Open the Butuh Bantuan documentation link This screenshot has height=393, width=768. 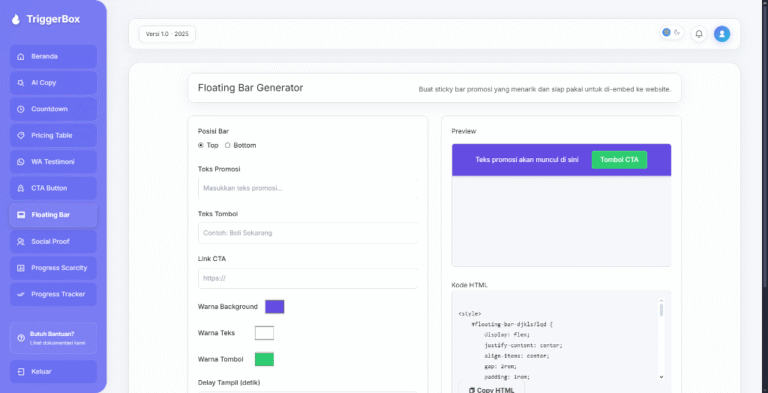point(53,338)
